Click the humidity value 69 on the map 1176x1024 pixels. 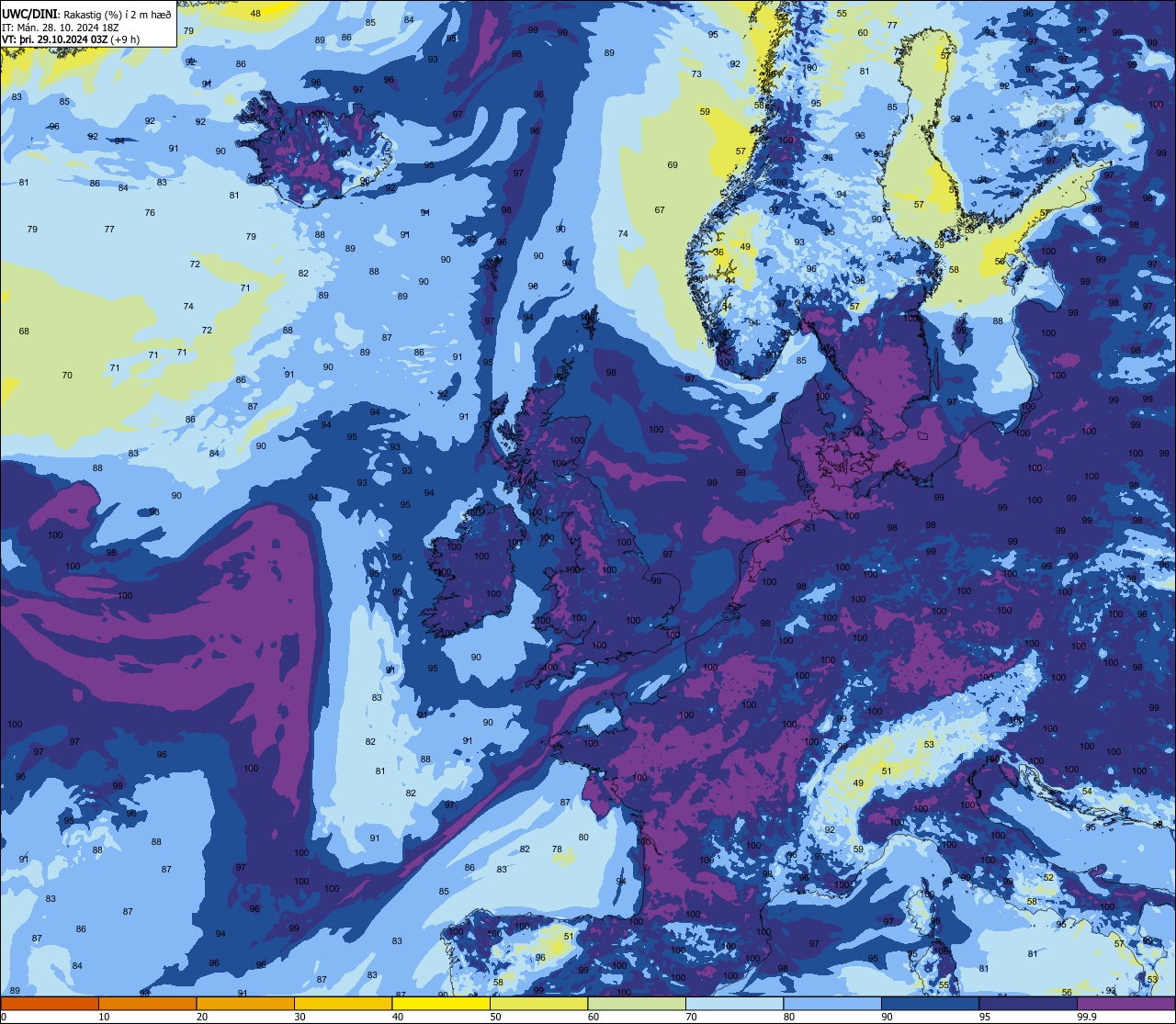tap(673, 165)
